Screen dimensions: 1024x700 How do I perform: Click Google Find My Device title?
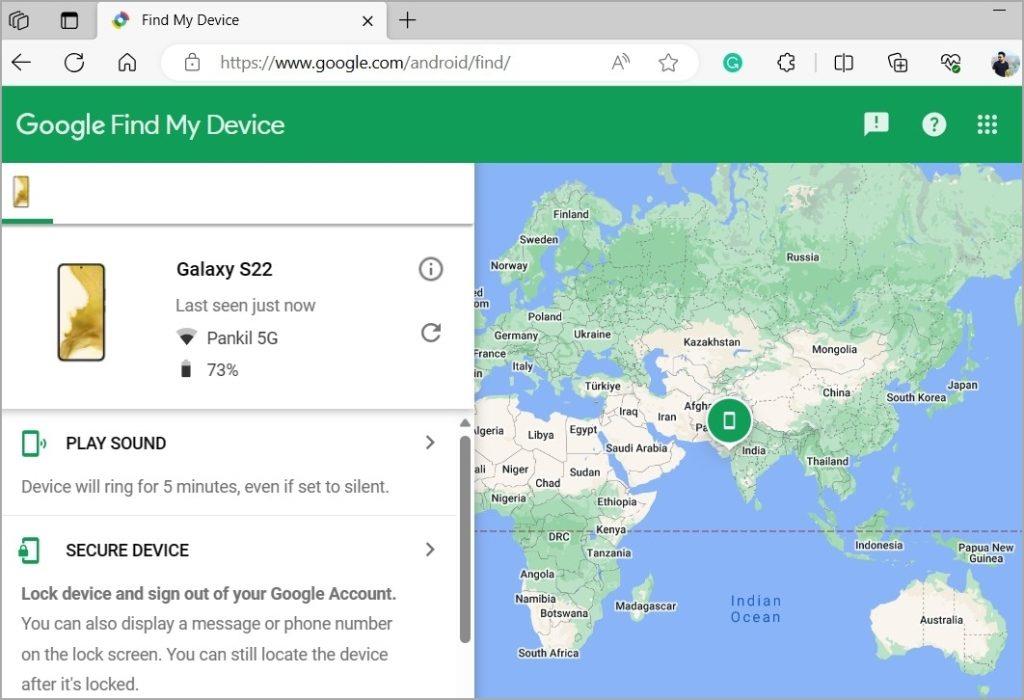[150, 125]
